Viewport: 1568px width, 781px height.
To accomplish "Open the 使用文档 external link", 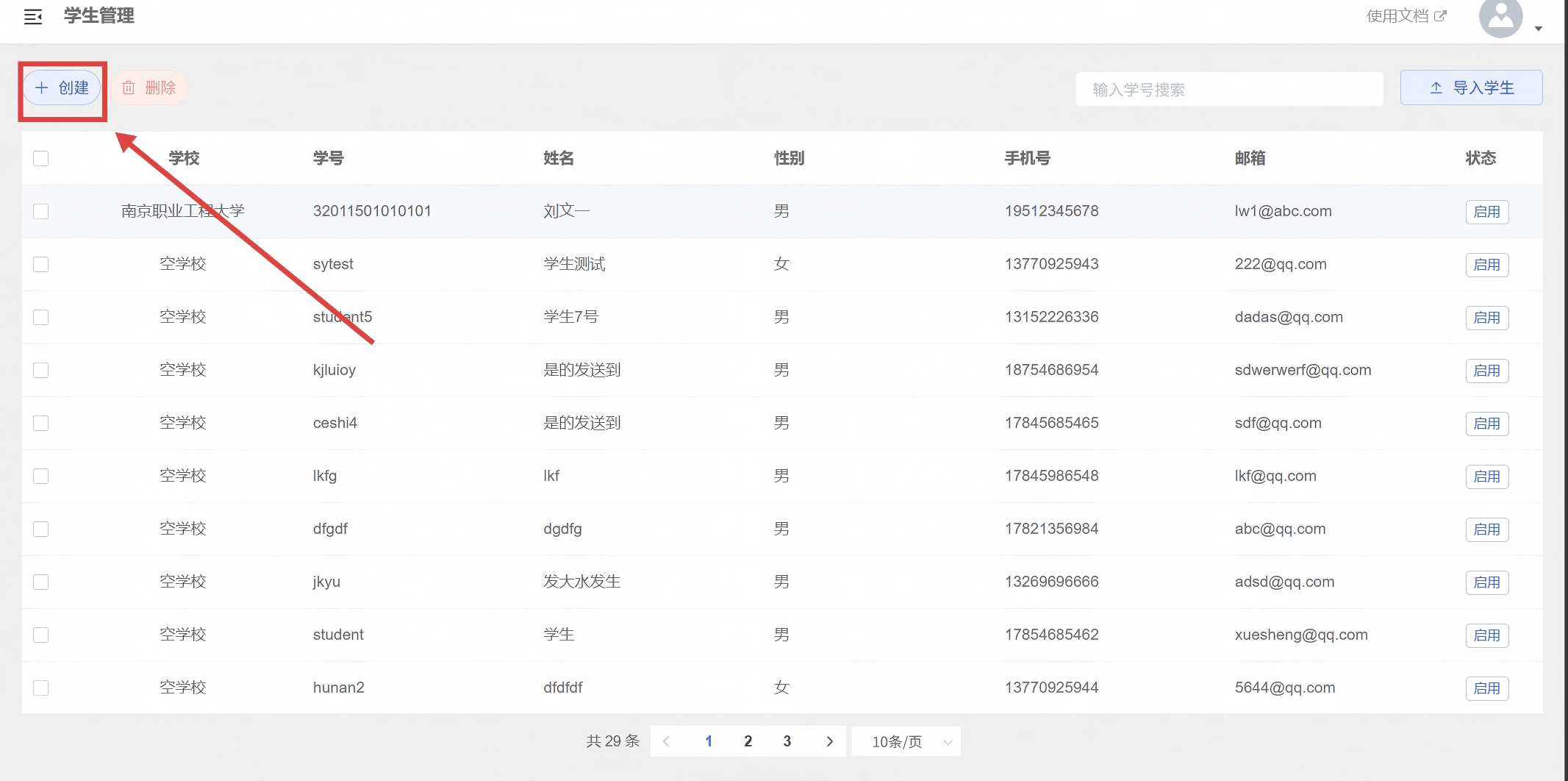I will (1406, 16).
